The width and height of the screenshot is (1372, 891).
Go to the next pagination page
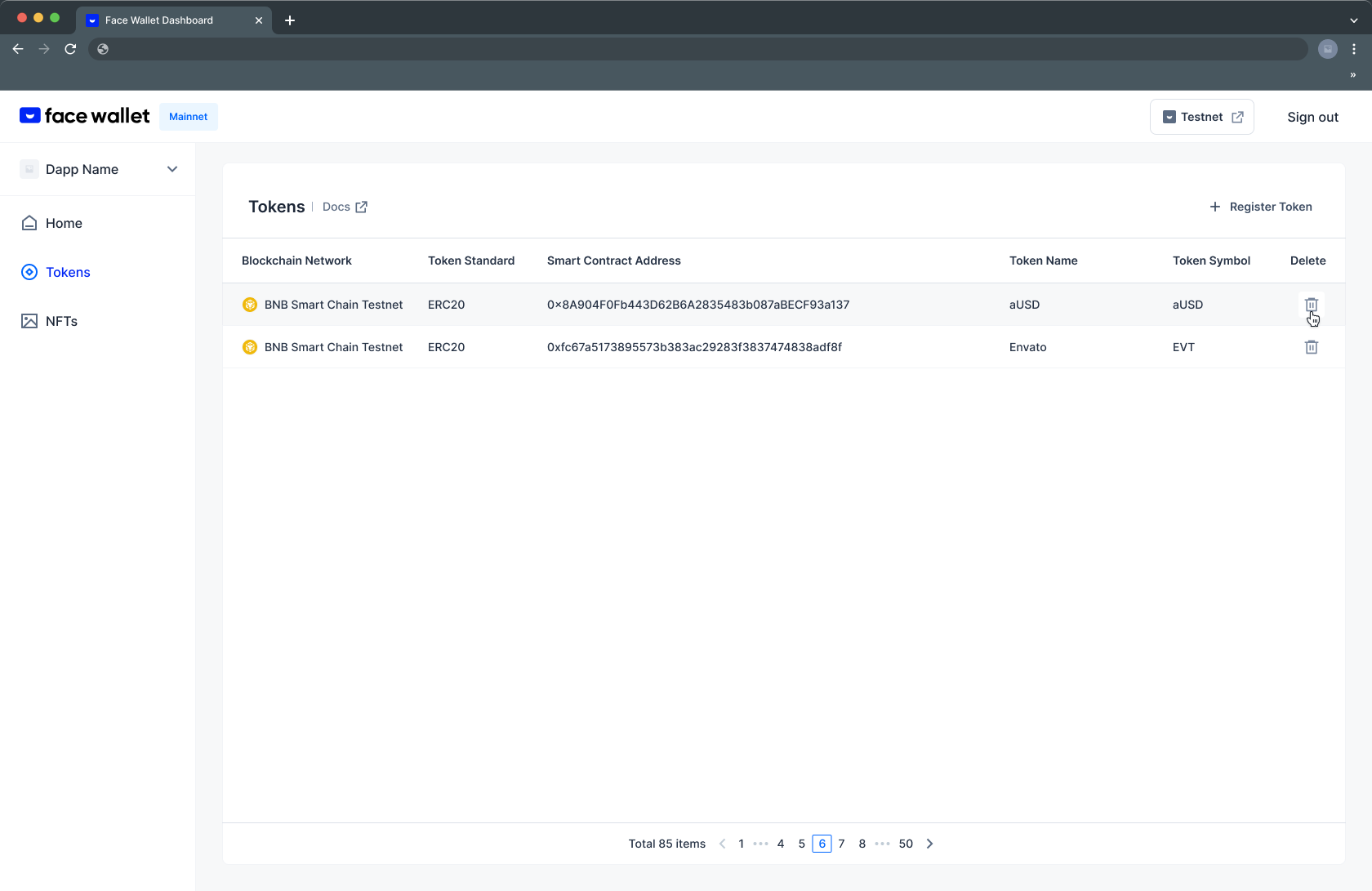click(x=929, y=844)
